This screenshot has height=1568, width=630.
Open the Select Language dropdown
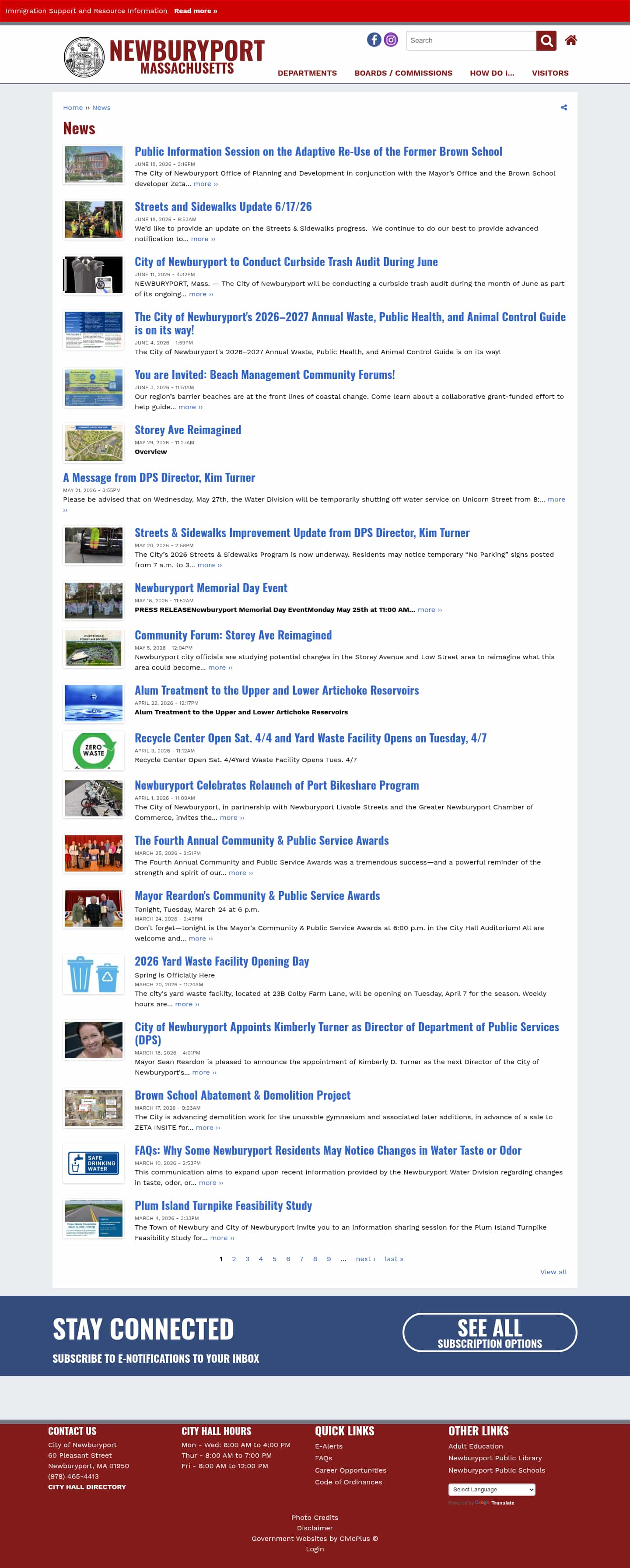492,1490
